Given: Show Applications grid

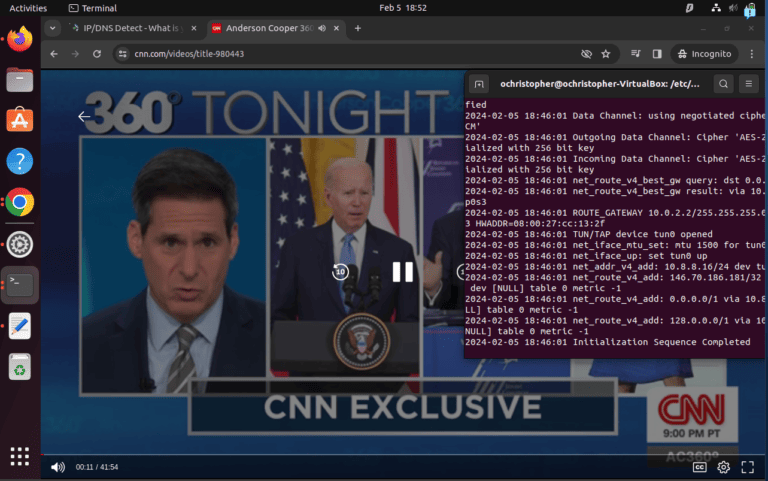Looking at the screenshot, I should (20, 457).
